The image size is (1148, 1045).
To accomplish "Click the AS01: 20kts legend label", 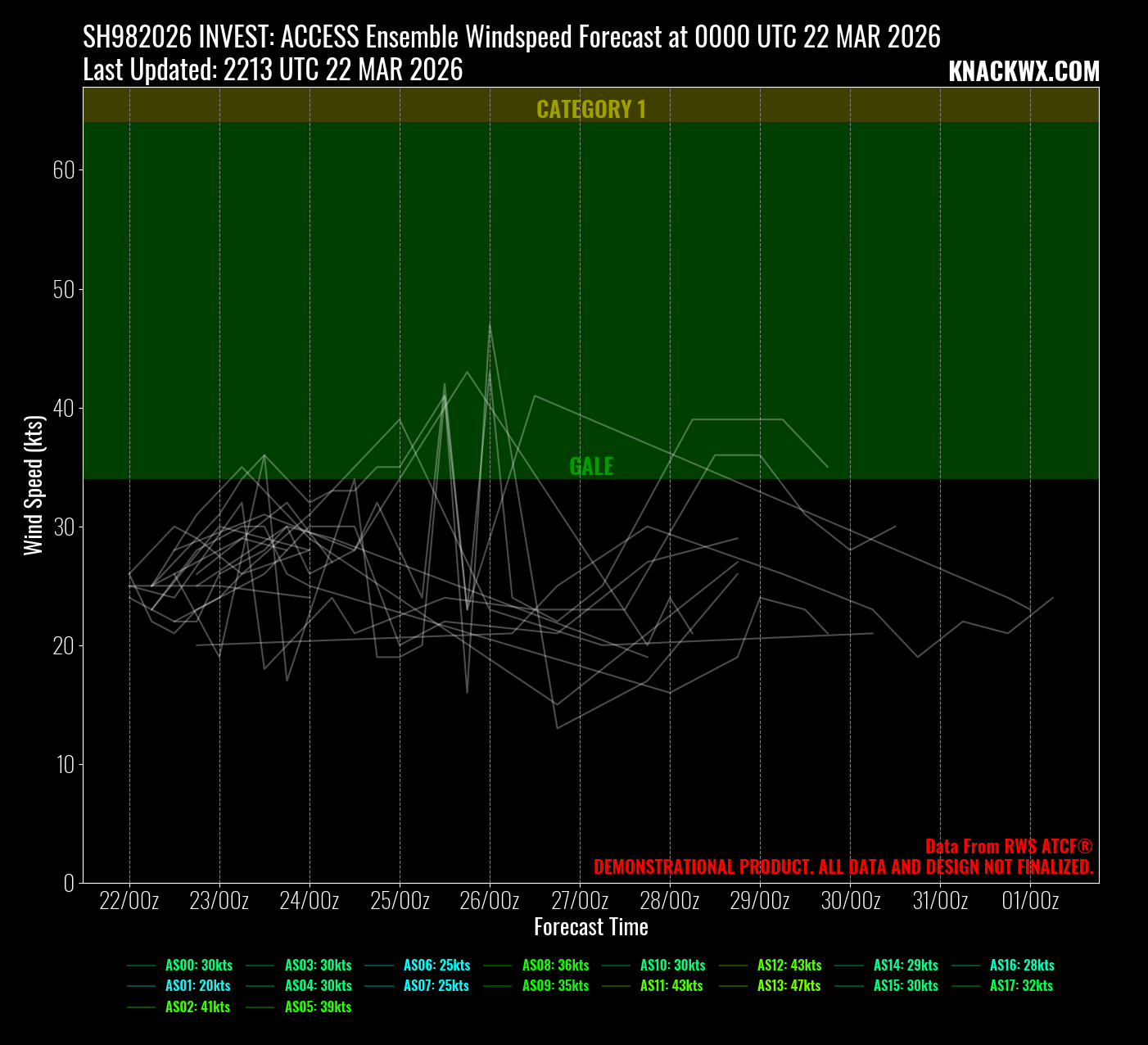I will tap(198, 986).
